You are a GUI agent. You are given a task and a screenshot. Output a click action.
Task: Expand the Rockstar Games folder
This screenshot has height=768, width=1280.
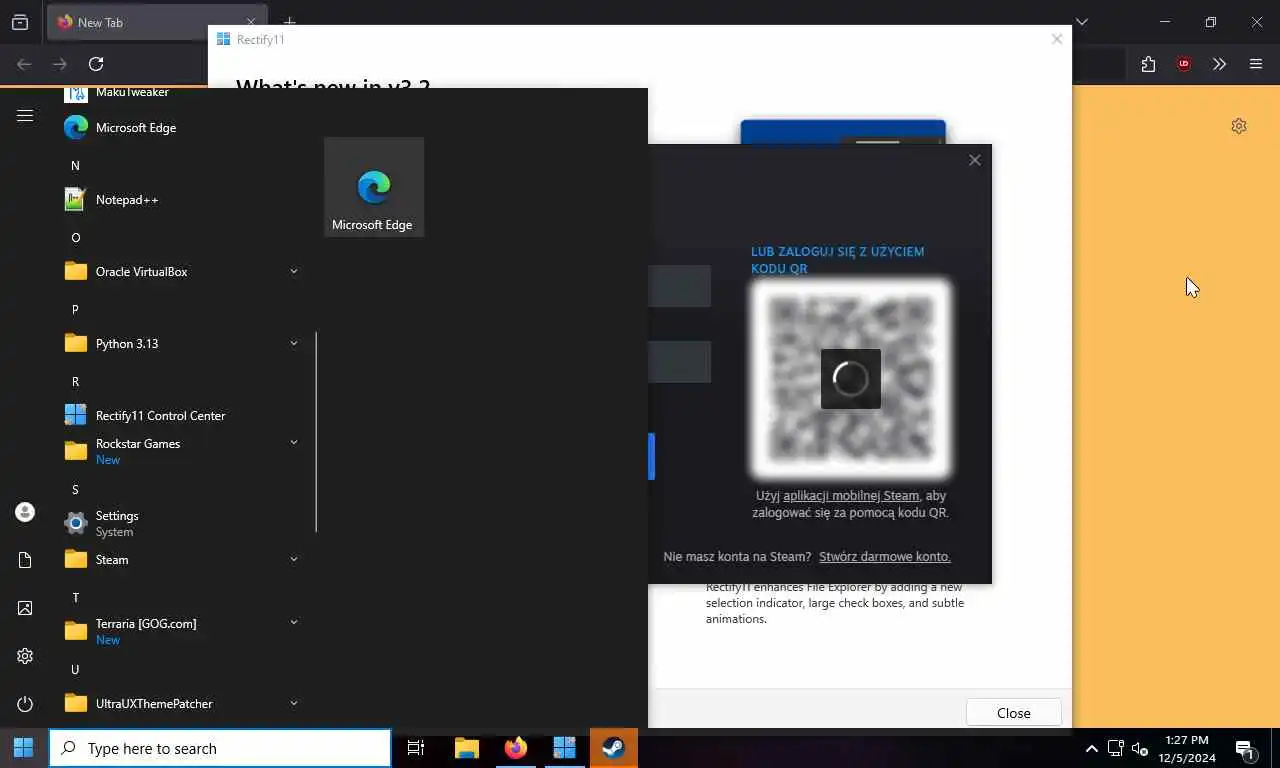coord(180,451)
